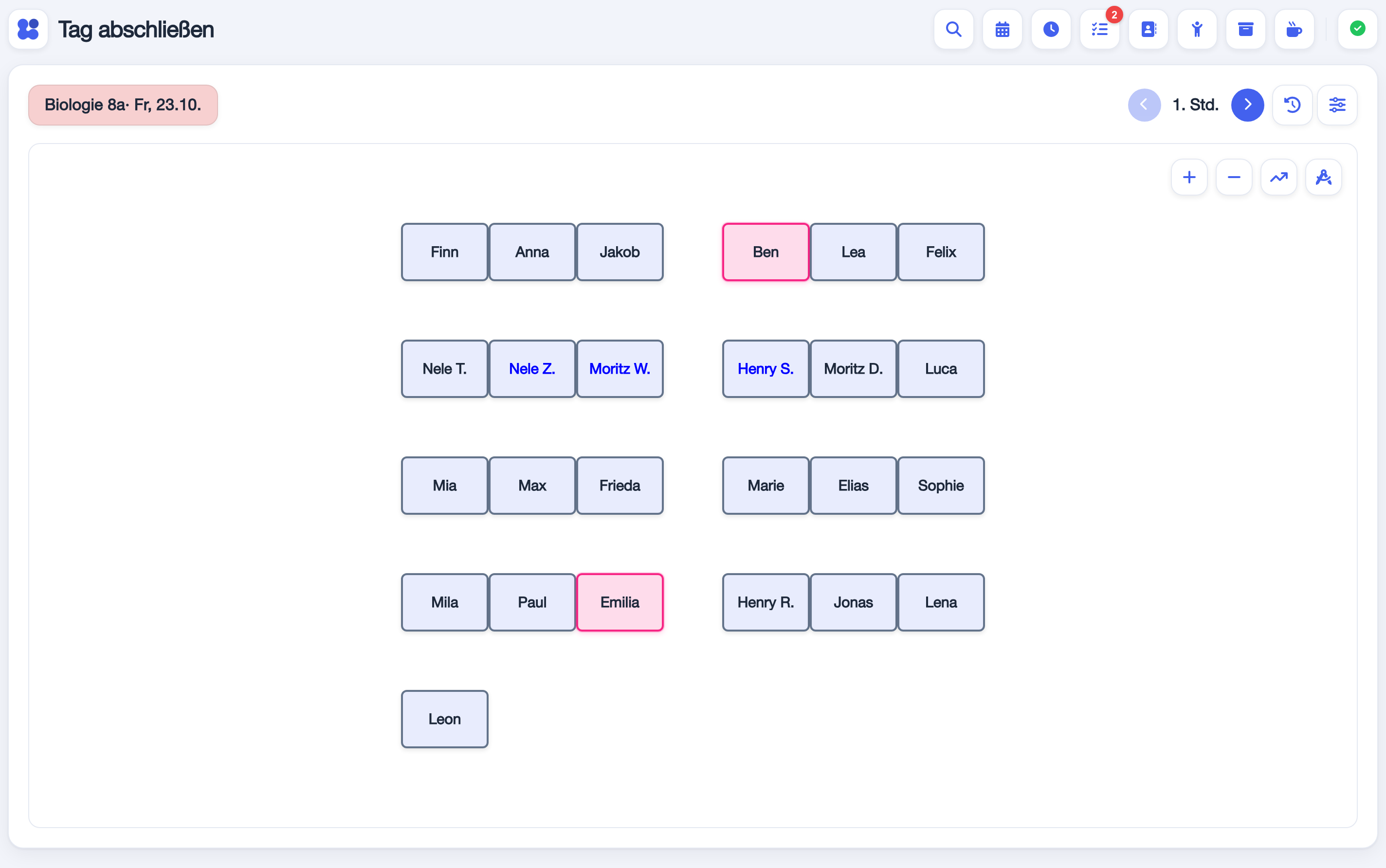Click the plus rating button
Screen dimensions: 1386x868
tap(1189, 177)
